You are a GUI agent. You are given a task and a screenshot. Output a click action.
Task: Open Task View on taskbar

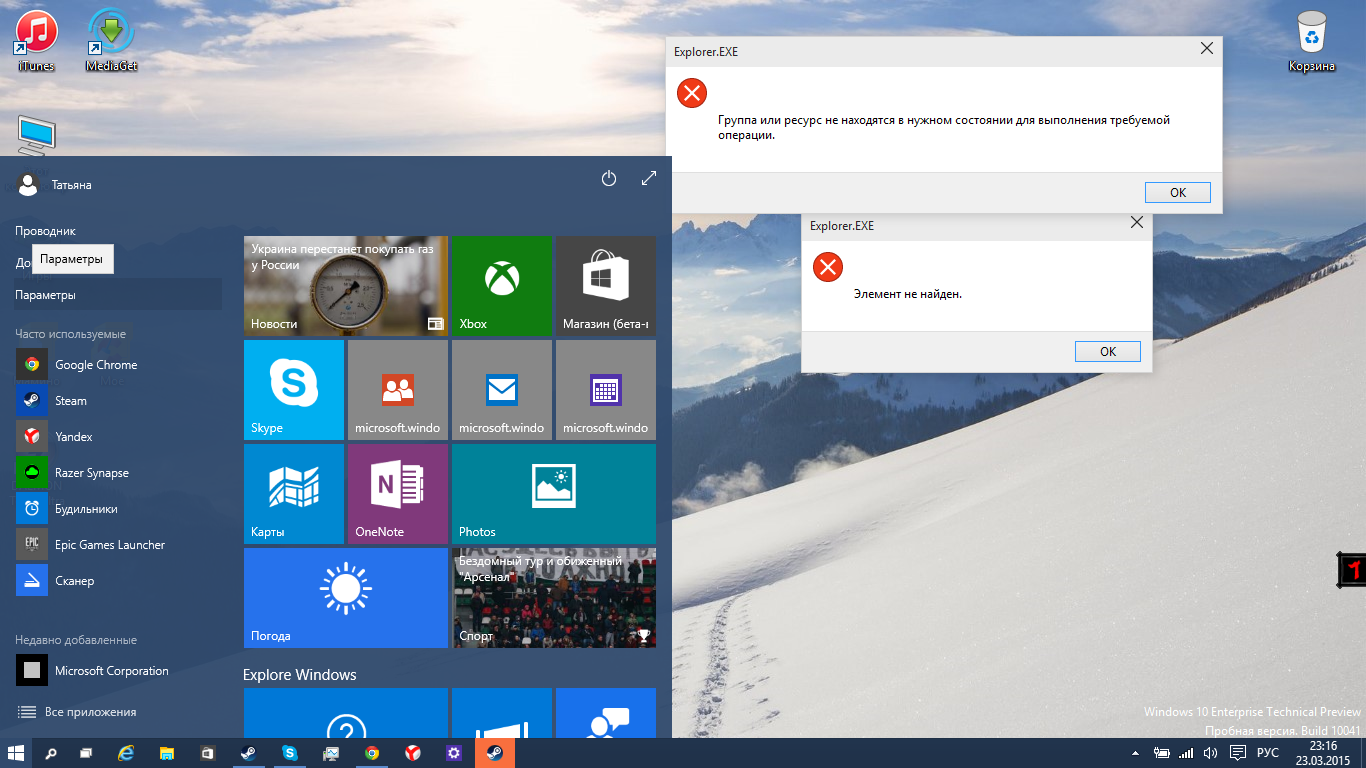(x=87, y=753)
